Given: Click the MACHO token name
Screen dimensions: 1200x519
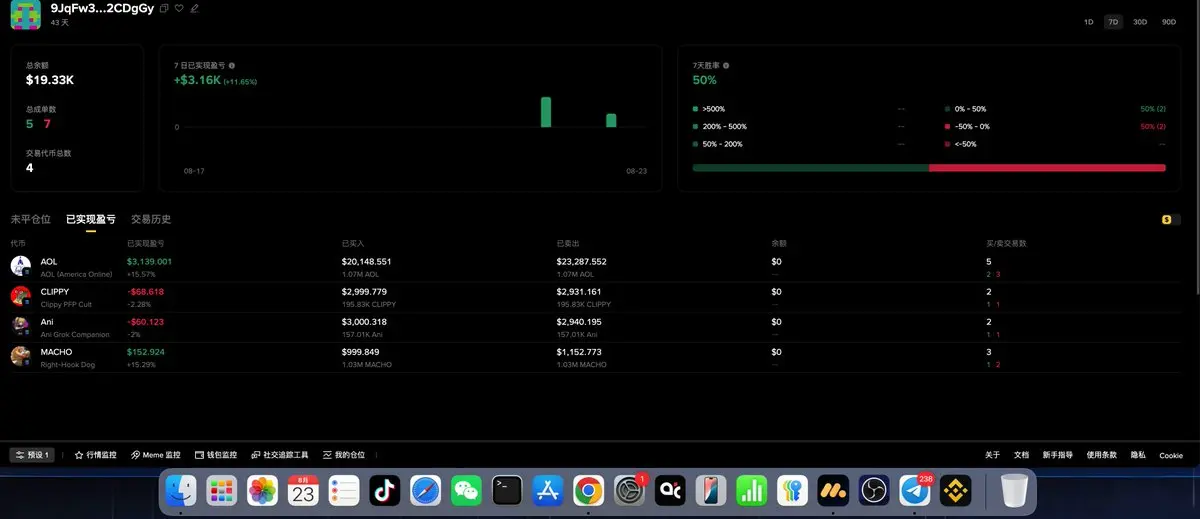Looking at the screenshot, I should coord(56,351).
